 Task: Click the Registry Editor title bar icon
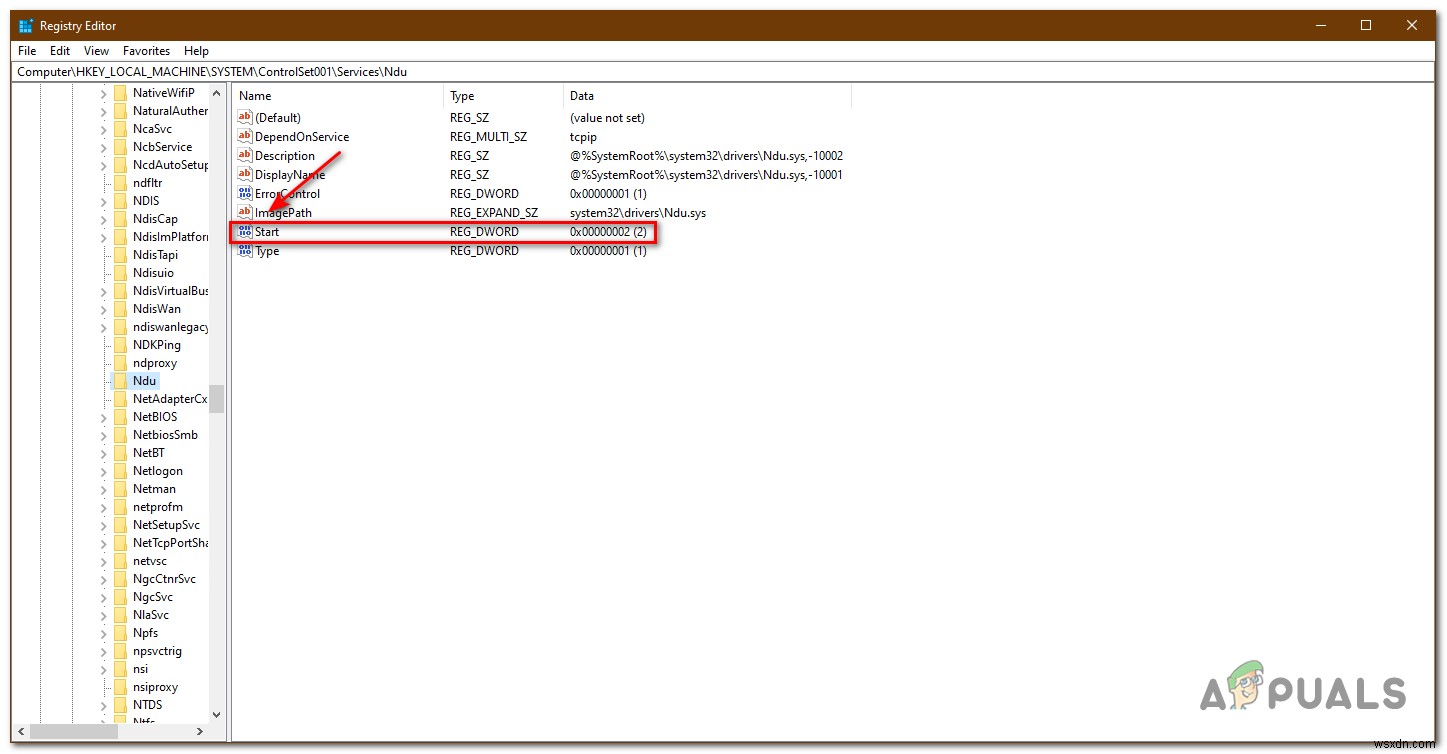(x=24, y=24)
